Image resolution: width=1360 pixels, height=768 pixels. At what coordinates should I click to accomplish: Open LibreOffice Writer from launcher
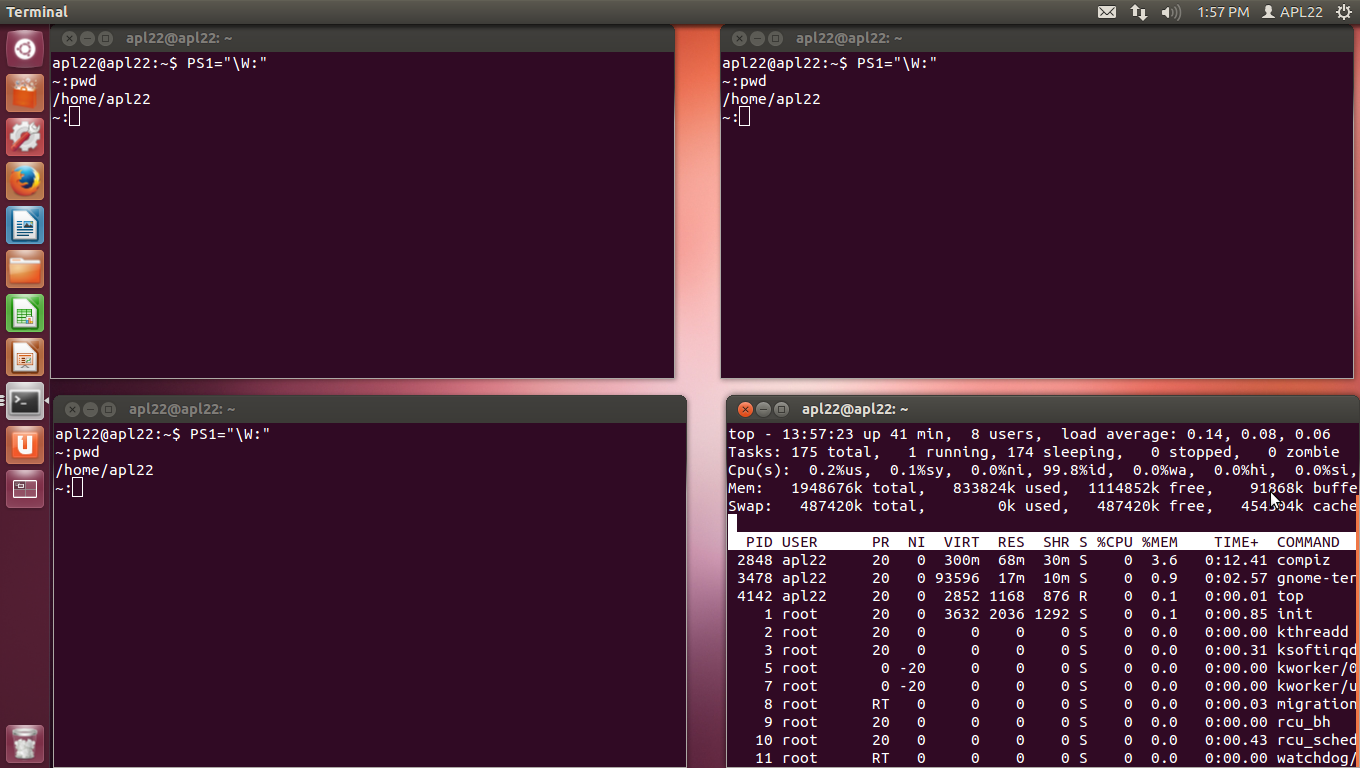[x=25, y=225]
